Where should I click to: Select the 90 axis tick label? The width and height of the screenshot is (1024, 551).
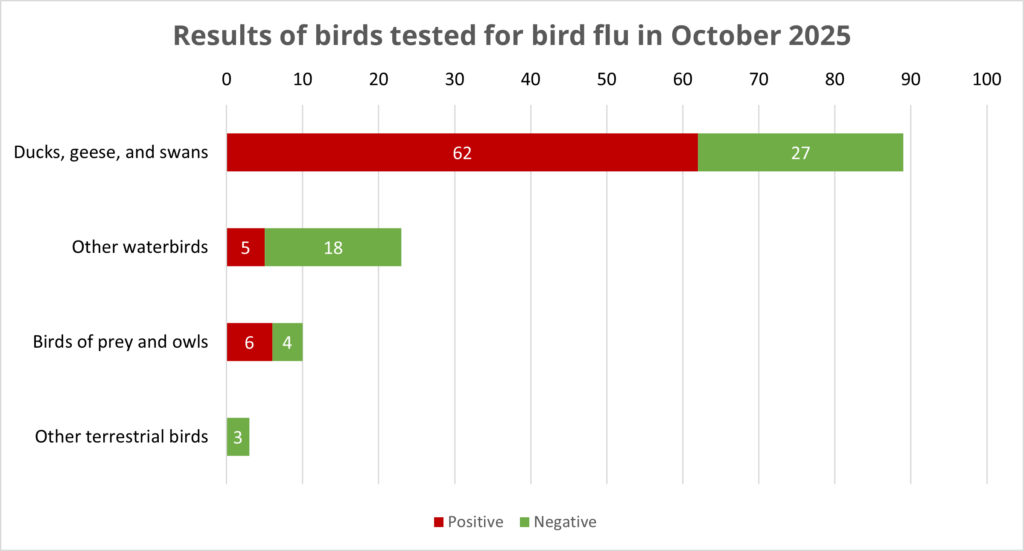click(910, 80)
